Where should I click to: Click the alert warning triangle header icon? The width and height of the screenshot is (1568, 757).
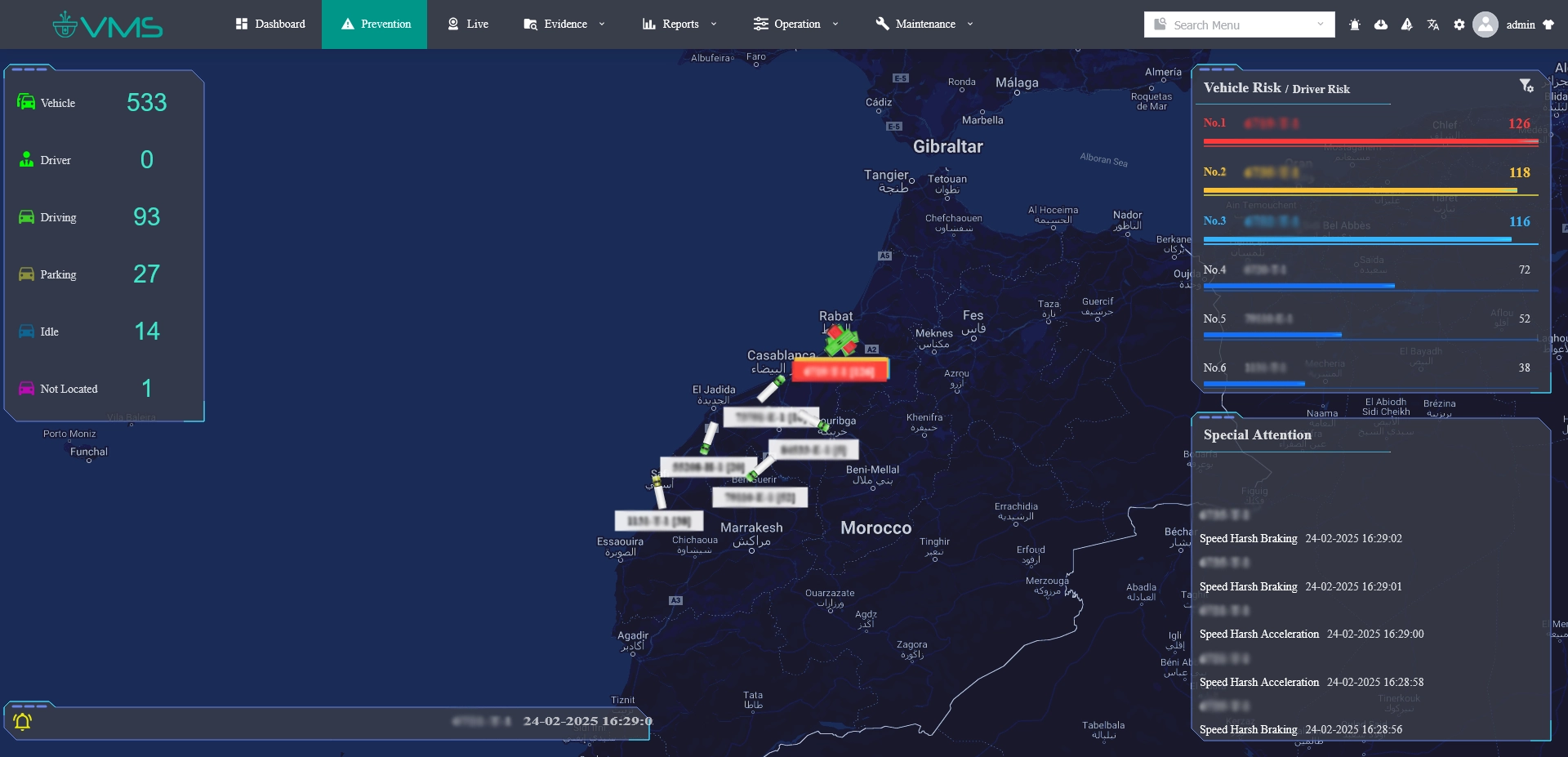tap(1407, 24)
